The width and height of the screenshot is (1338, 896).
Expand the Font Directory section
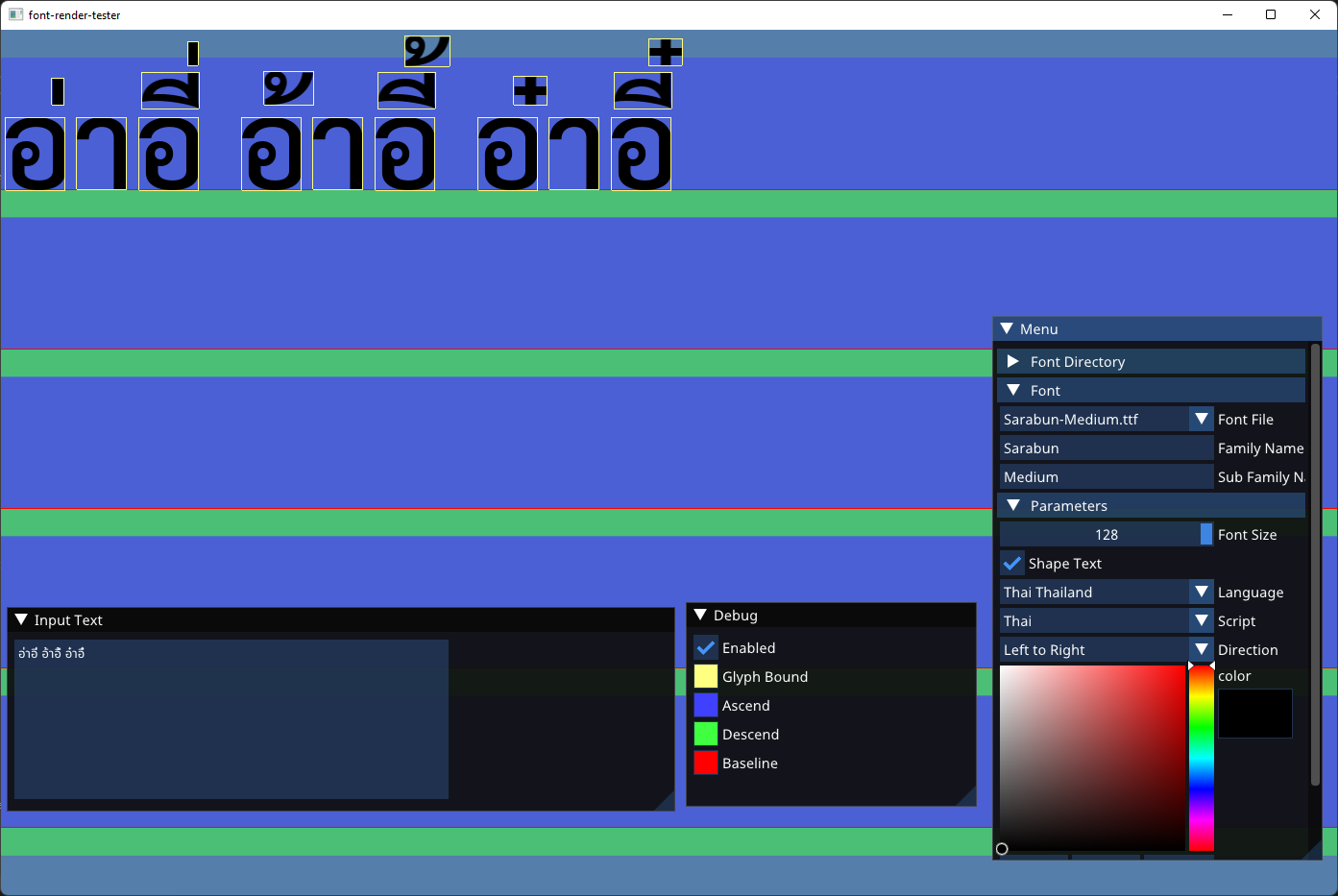click(1012, 361)
